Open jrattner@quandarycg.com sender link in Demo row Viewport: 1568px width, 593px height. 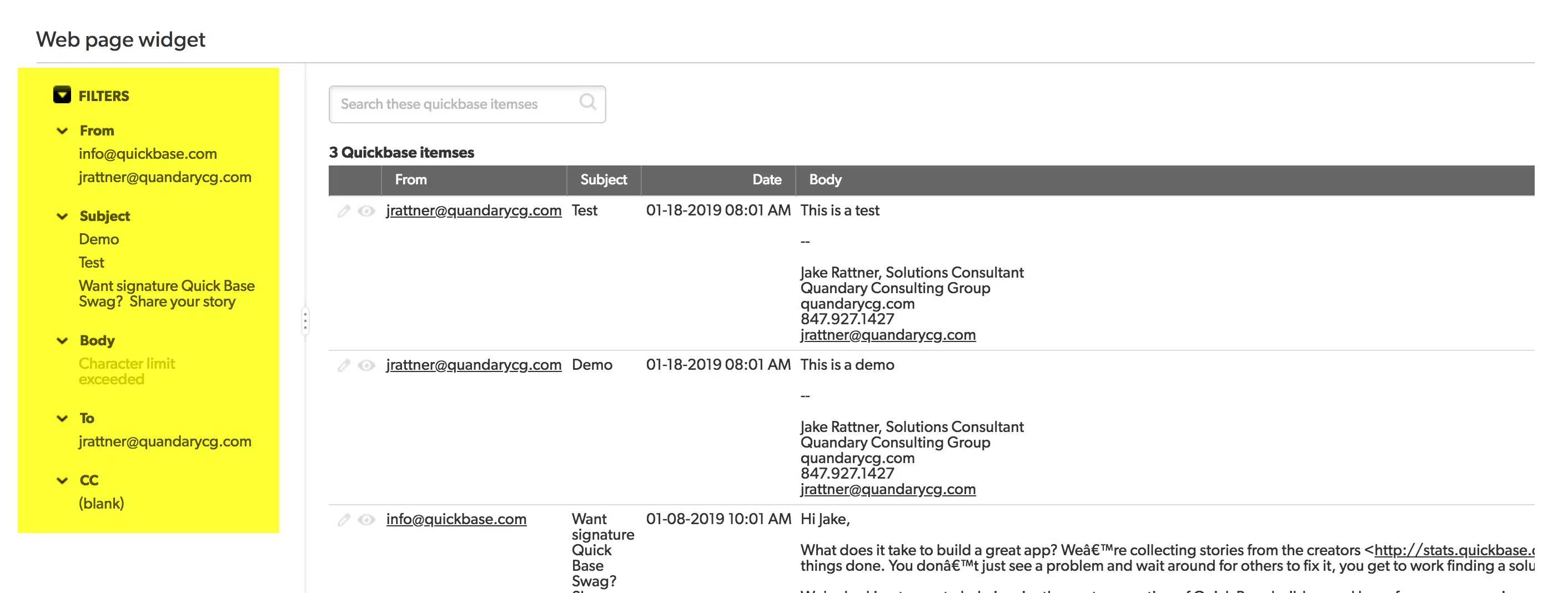pyautogui.click(x=474, y=365)
